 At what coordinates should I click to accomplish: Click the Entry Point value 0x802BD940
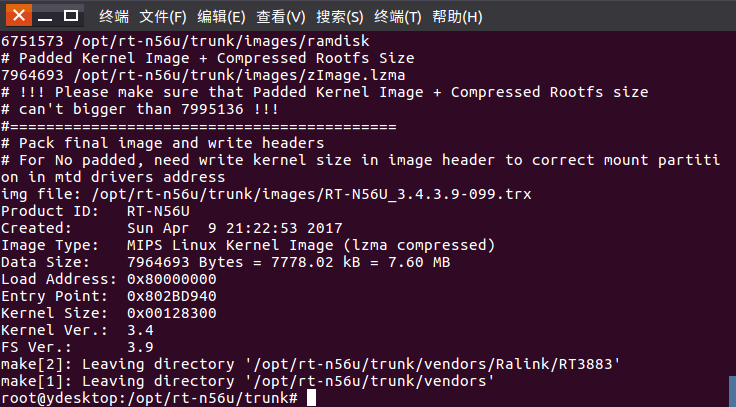point(171,296)
